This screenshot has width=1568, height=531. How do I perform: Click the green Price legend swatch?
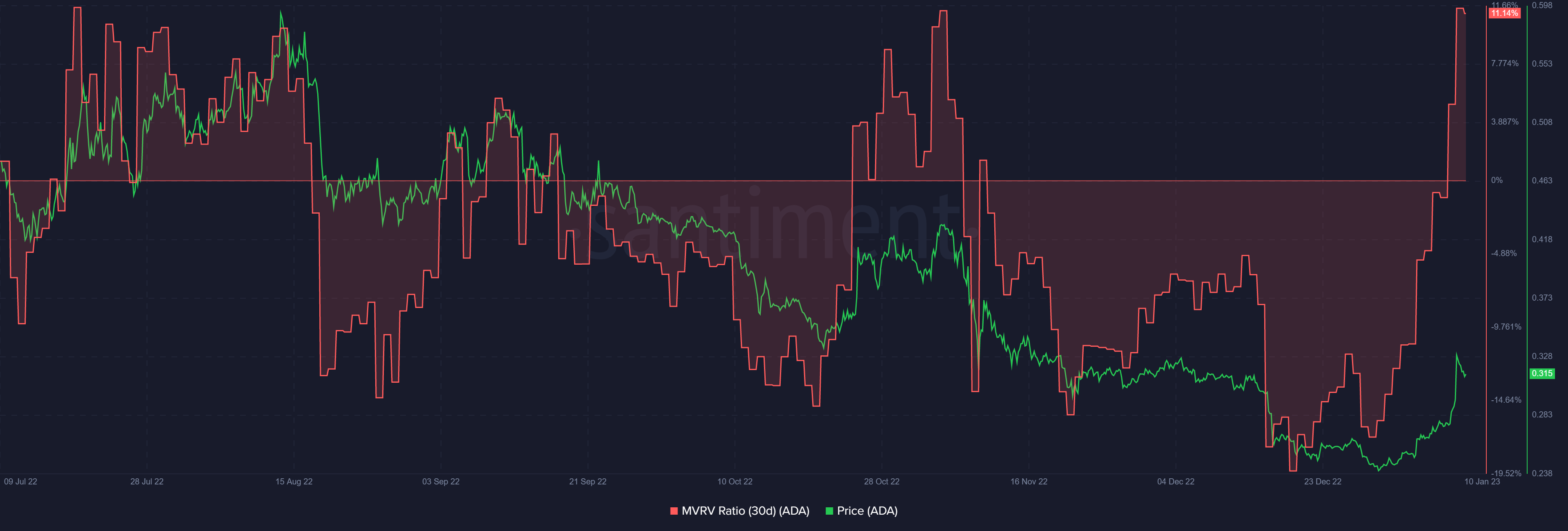point(829,511)
